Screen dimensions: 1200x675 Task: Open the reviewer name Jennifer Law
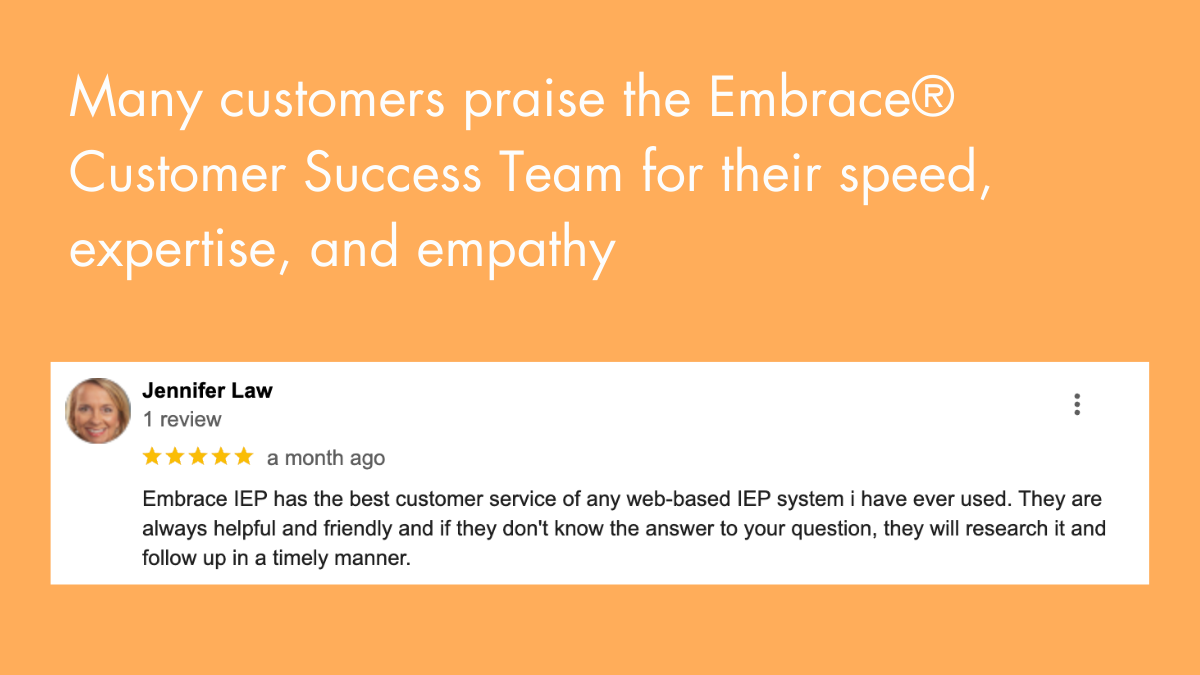tap(207, 390)
